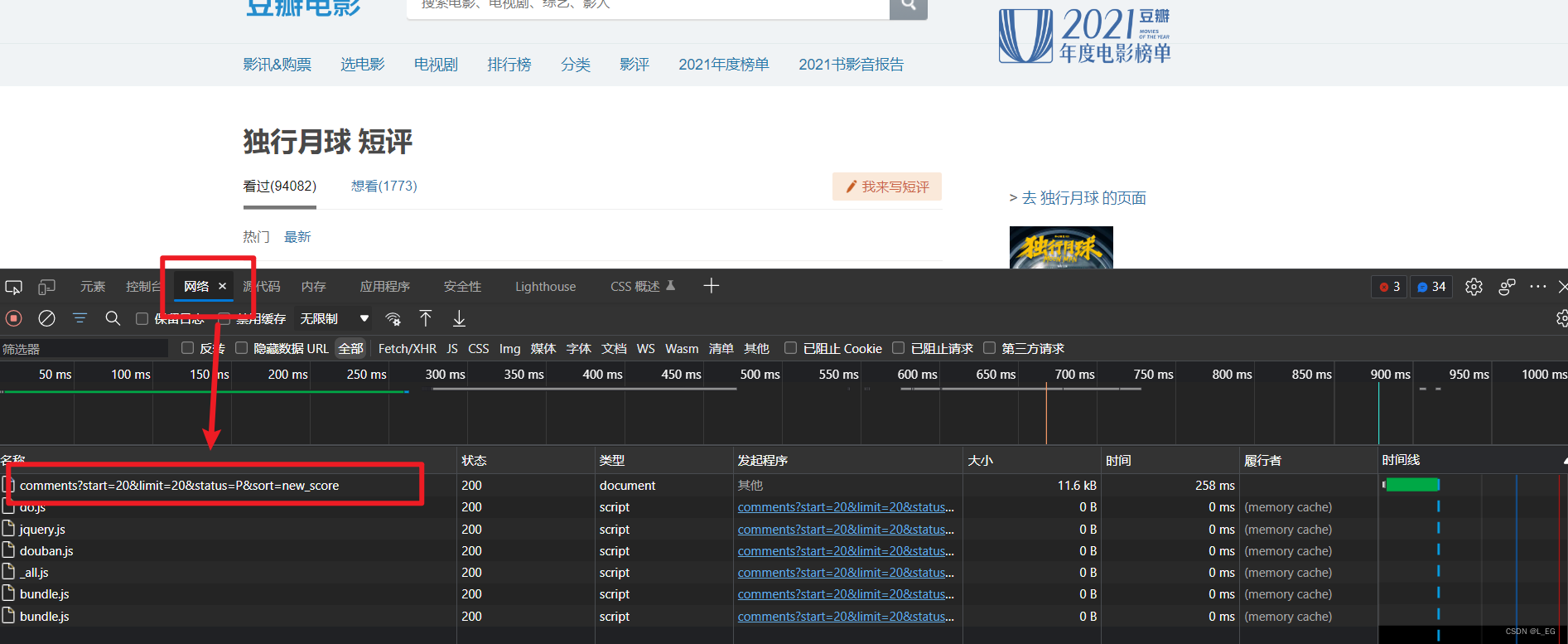Viewport: 1568px width, 644px height.
Task: Open network conditions wifi icon
Action: pyautogui.click(x=393, y=319)
